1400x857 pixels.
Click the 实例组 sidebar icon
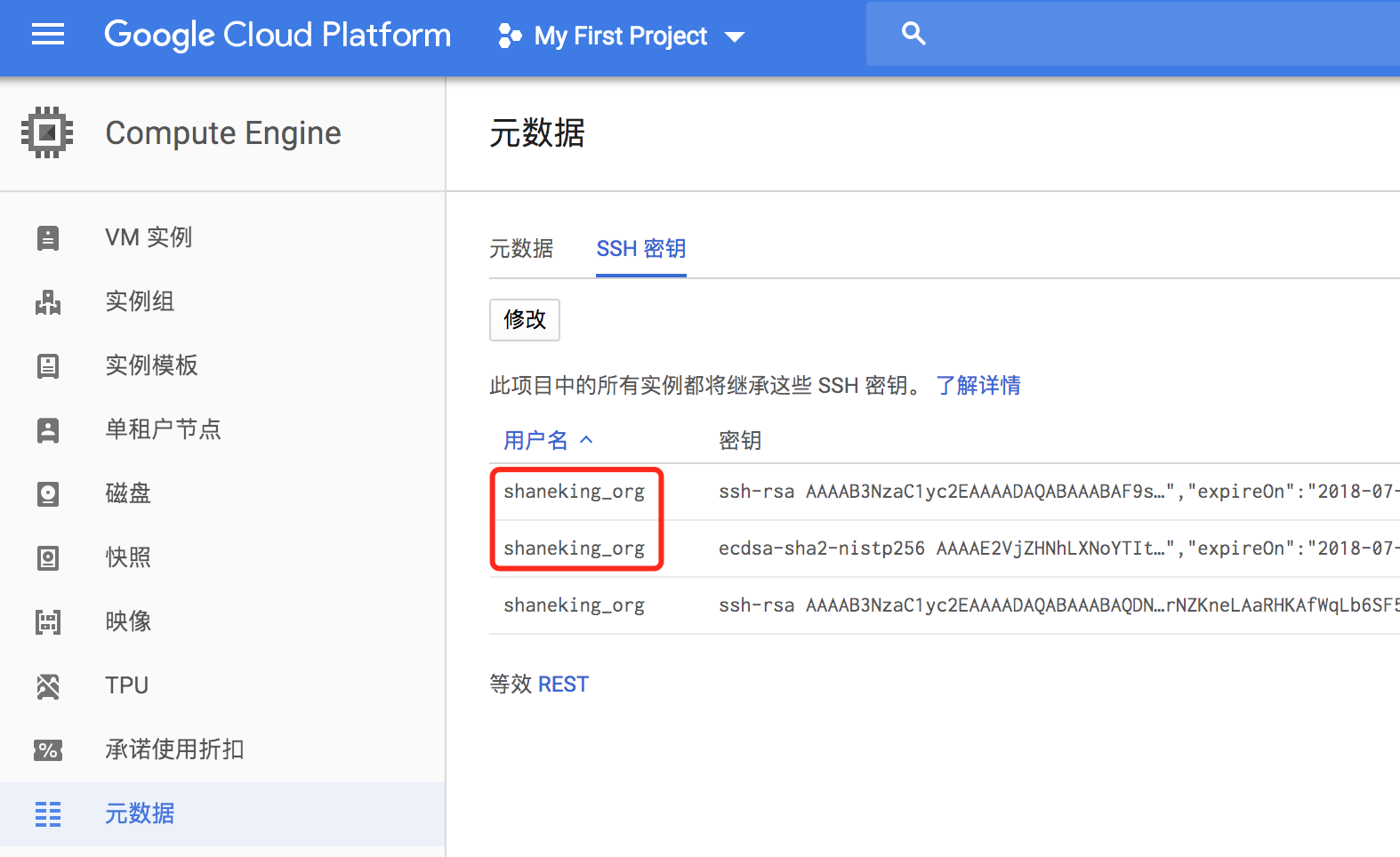[48, 302]
